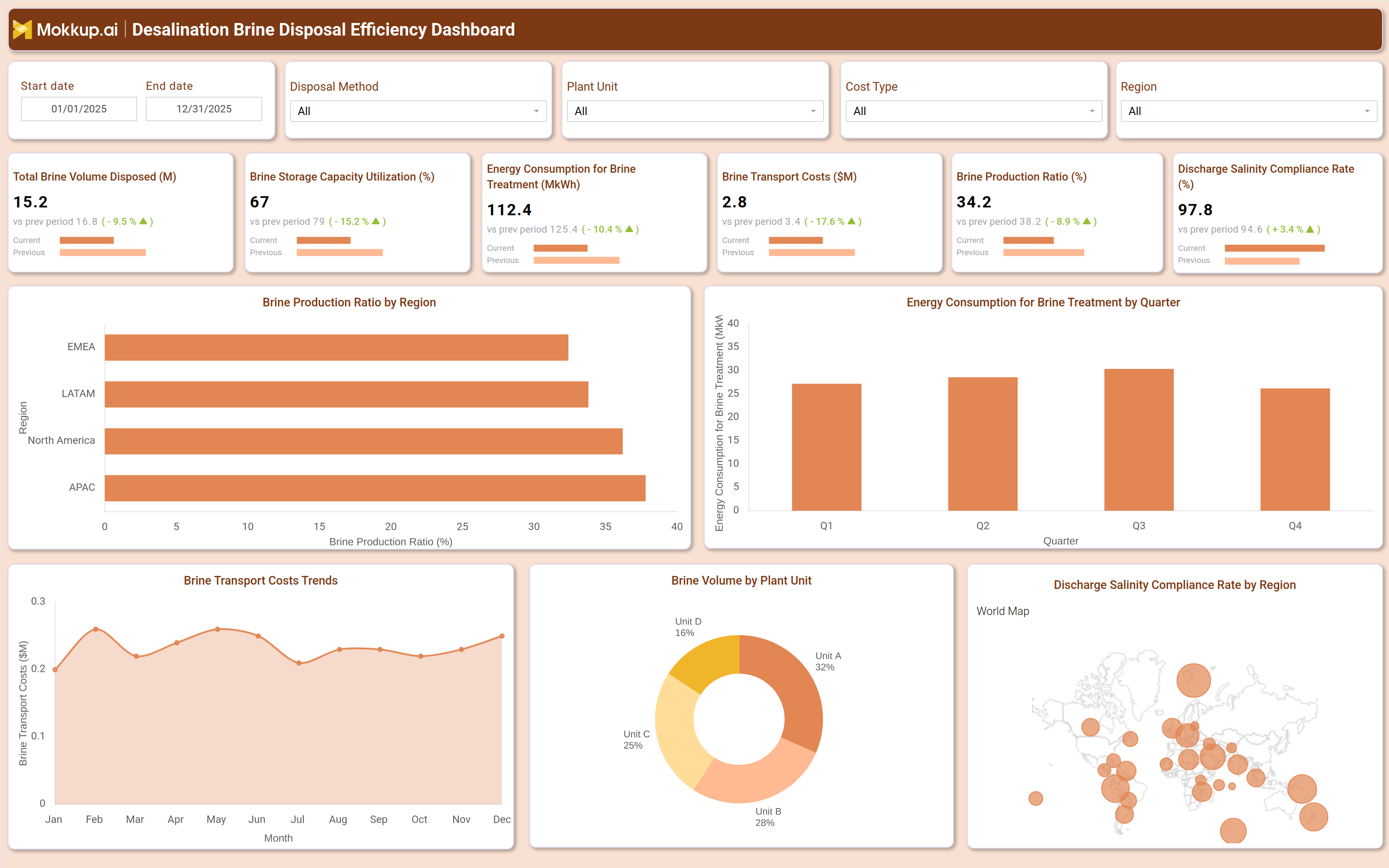Click the green trend arrow in Discharge Salinity Compliance card
The image size is (1389, 868).
click(1310, 229)
